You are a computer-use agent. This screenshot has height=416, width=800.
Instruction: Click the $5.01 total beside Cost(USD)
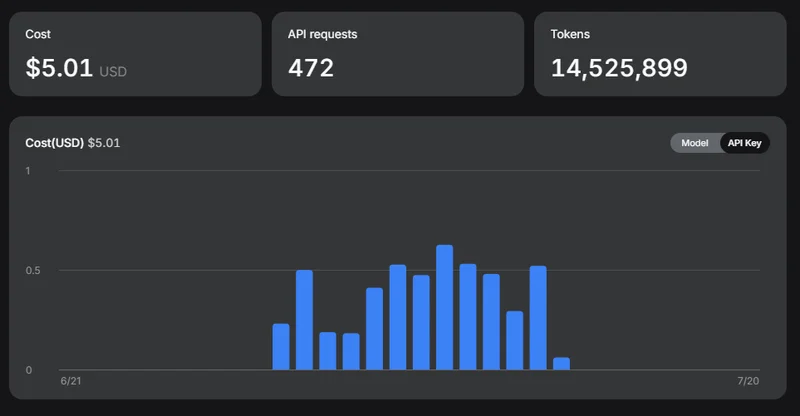(104, 143)
